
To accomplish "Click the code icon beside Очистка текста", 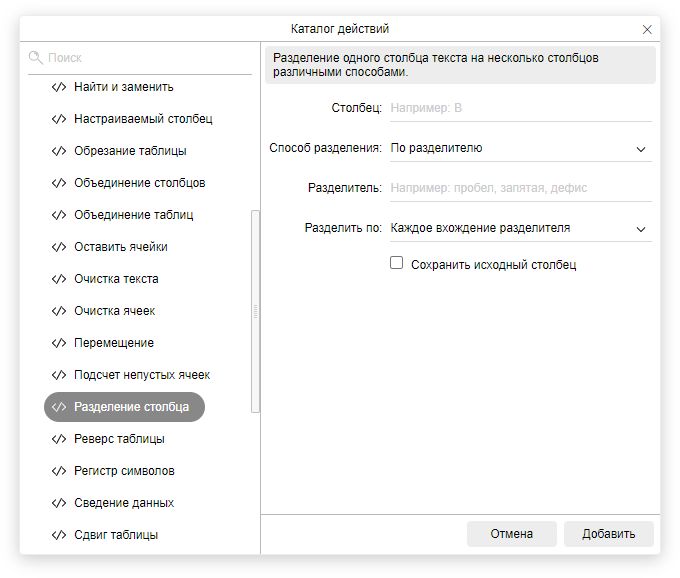I will pyautogui.click(x=59, y=279).
